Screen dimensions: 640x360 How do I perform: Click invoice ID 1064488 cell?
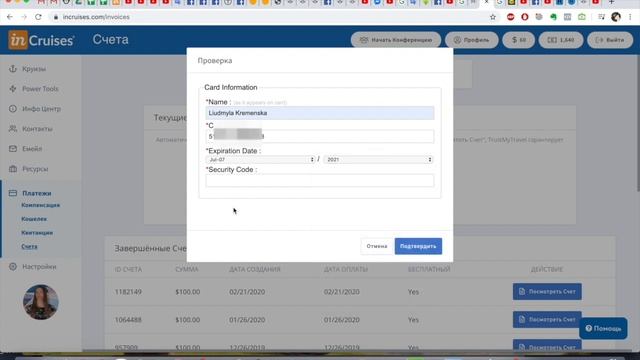(x=128, y=320)
